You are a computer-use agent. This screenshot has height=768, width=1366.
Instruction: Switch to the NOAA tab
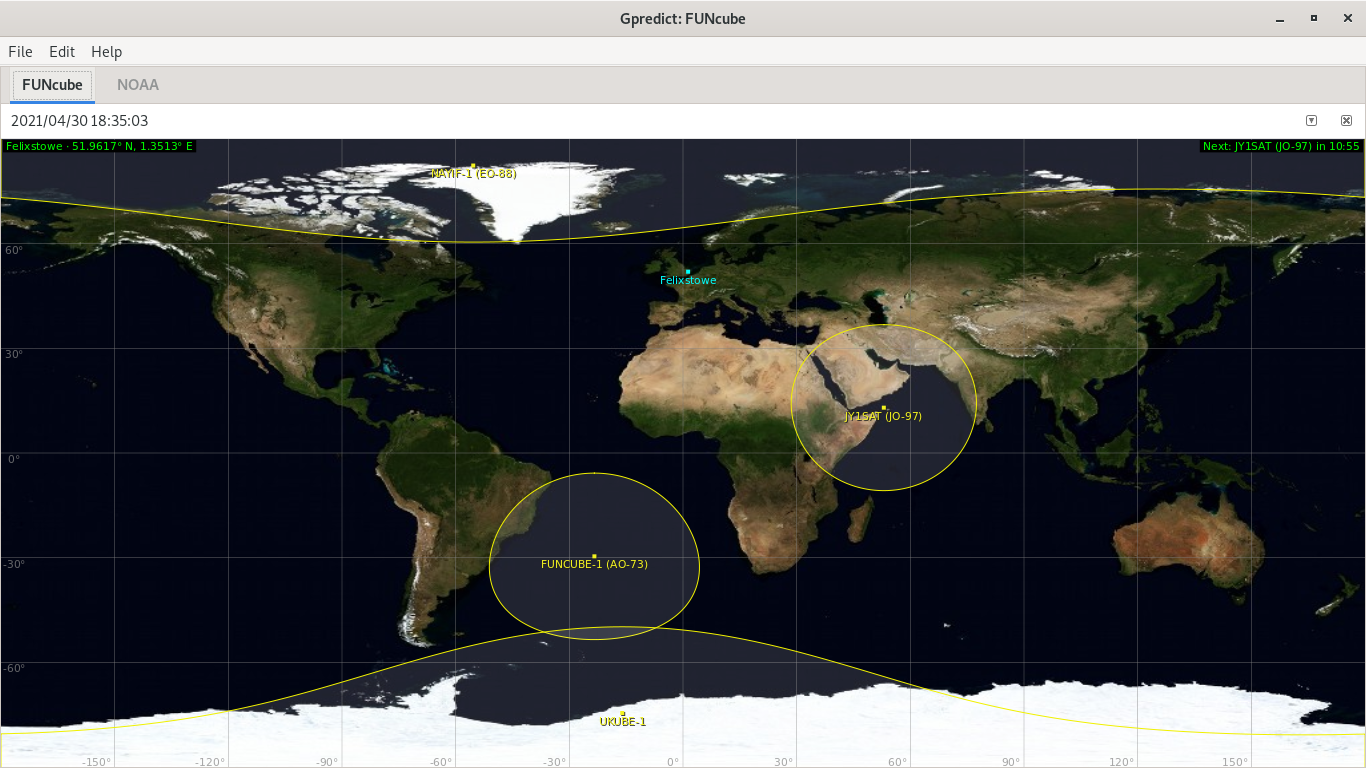pos(138,85)
